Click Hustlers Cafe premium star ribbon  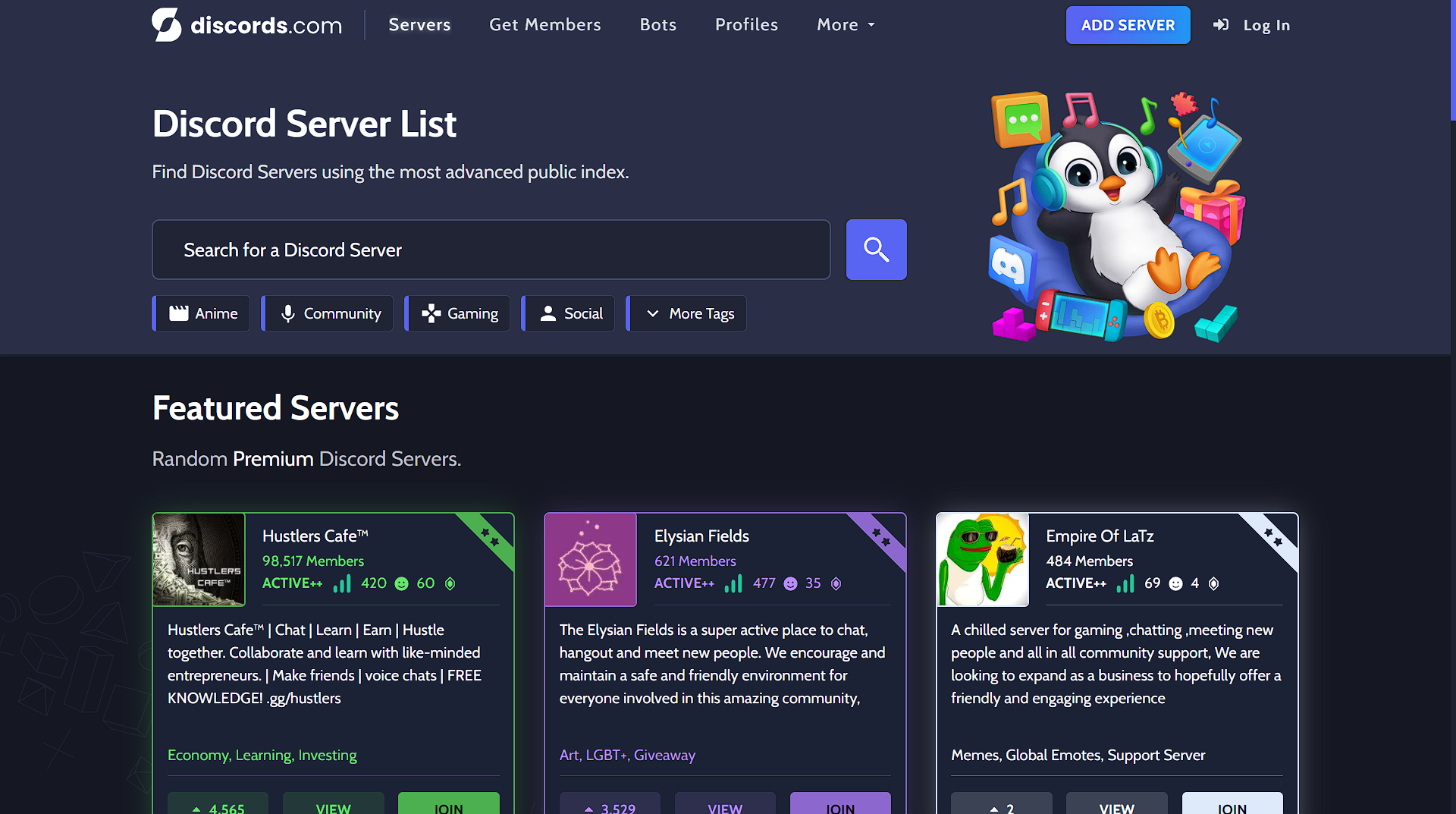[x=489, y=539]
